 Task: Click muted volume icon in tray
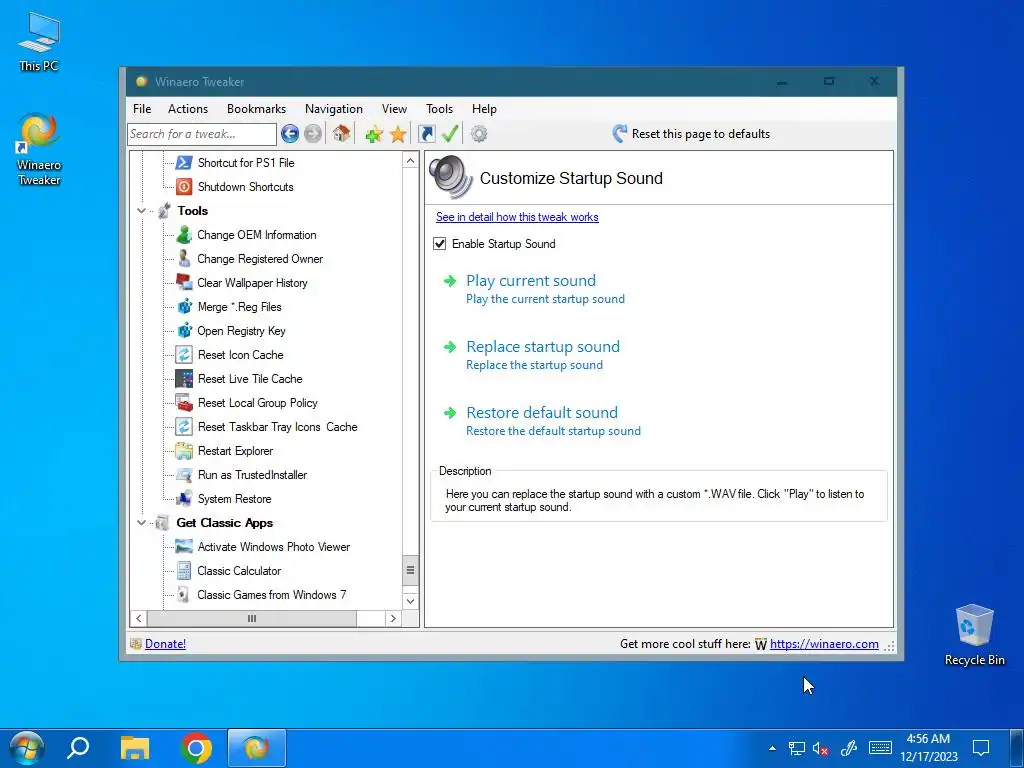pyautogui.click(x=821, y=749)
